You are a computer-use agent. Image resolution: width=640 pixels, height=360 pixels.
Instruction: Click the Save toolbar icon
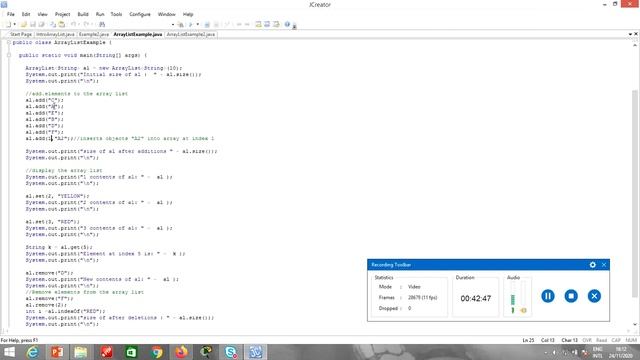pos(33,24)
